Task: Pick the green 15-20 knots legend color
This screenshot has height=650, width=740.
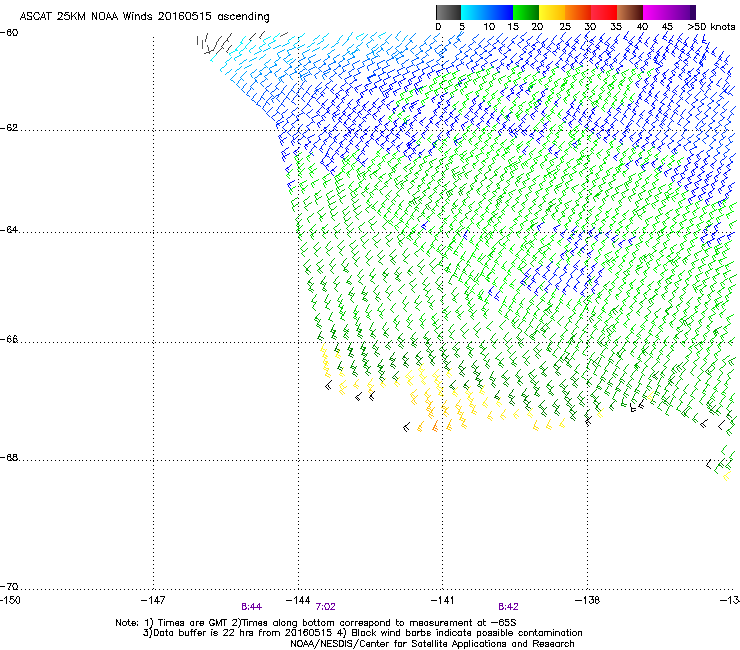Action: pyautogui.click(x=526, y=12)
